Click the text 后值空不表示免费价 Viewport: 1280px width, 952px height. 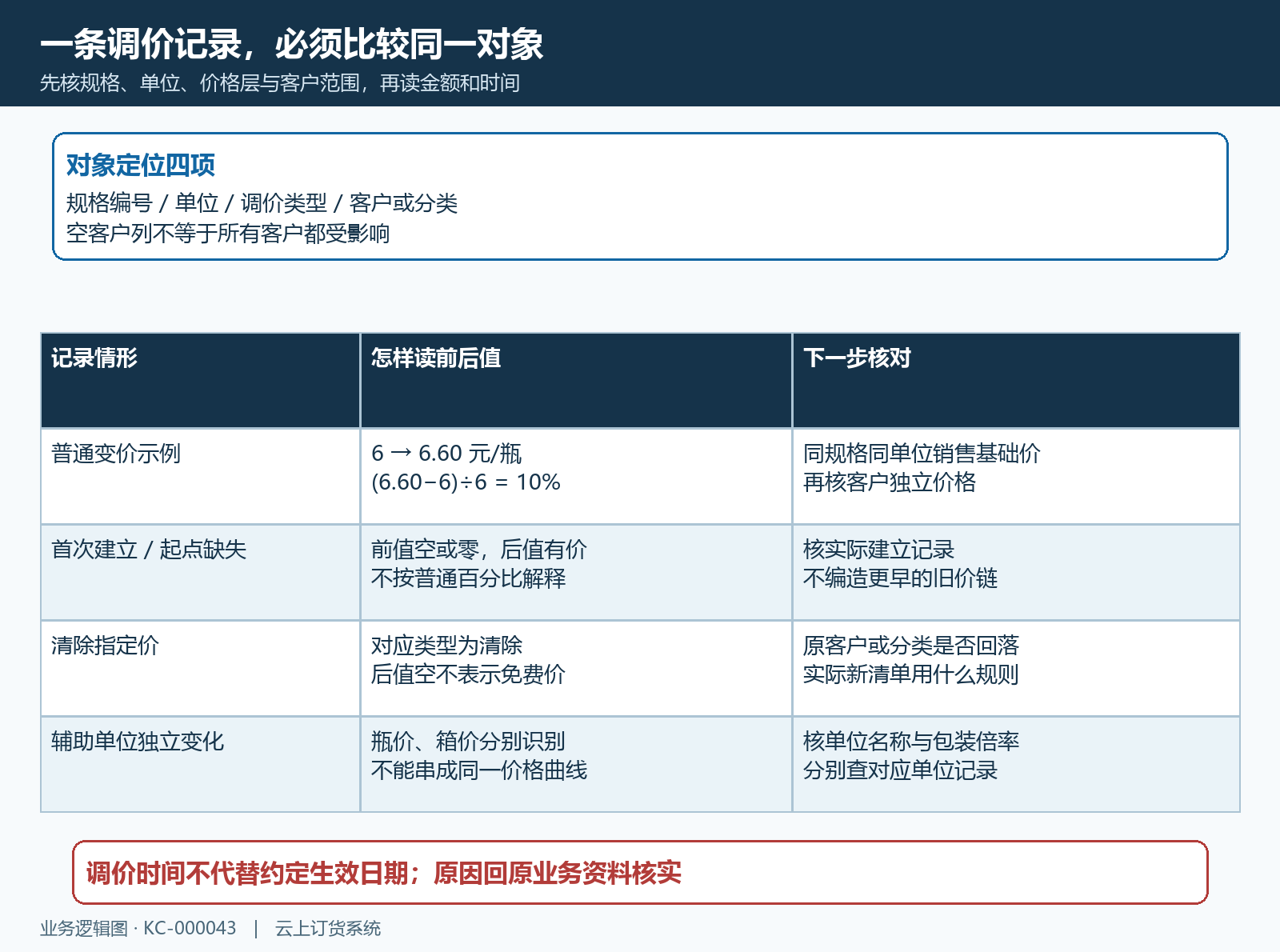468,674
